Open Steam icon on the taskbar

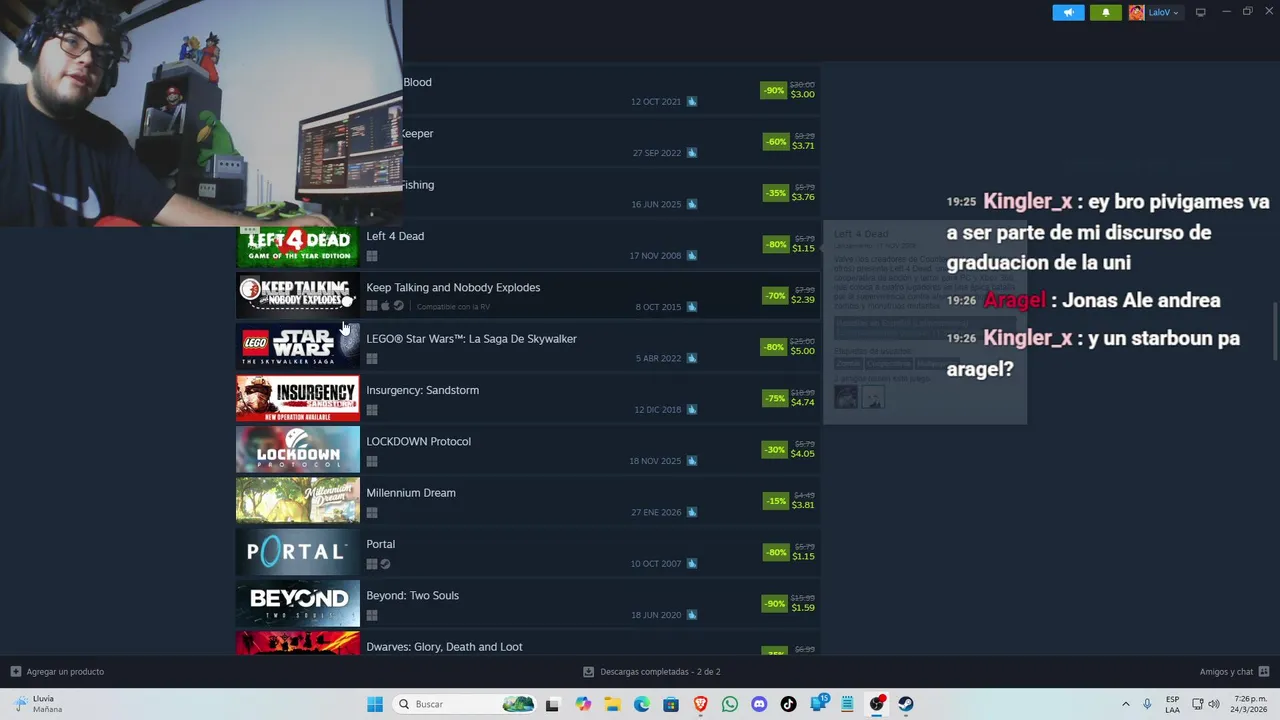906,704
